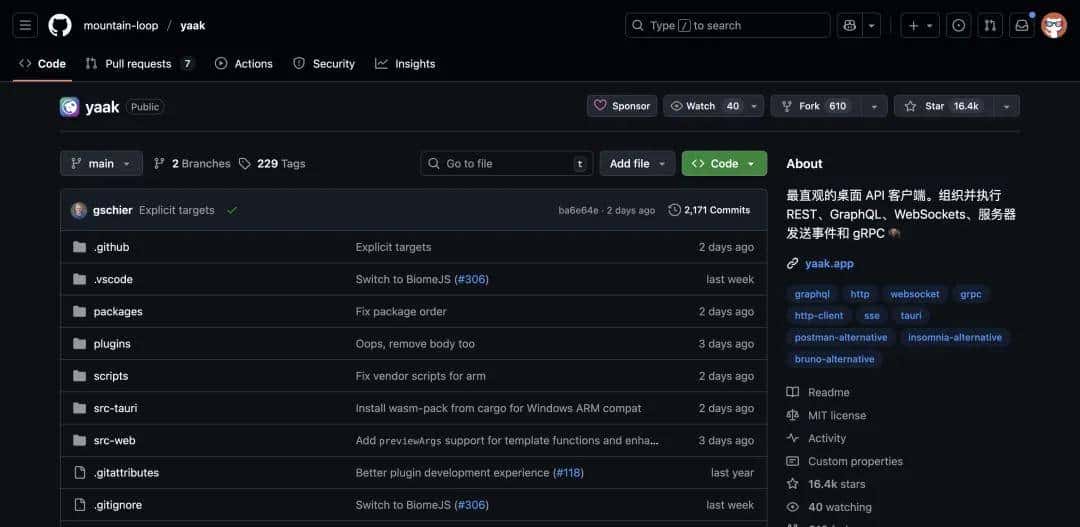The image size is (1080, 527).
Task: Open the .gitignore file
Action: point(118,505)
